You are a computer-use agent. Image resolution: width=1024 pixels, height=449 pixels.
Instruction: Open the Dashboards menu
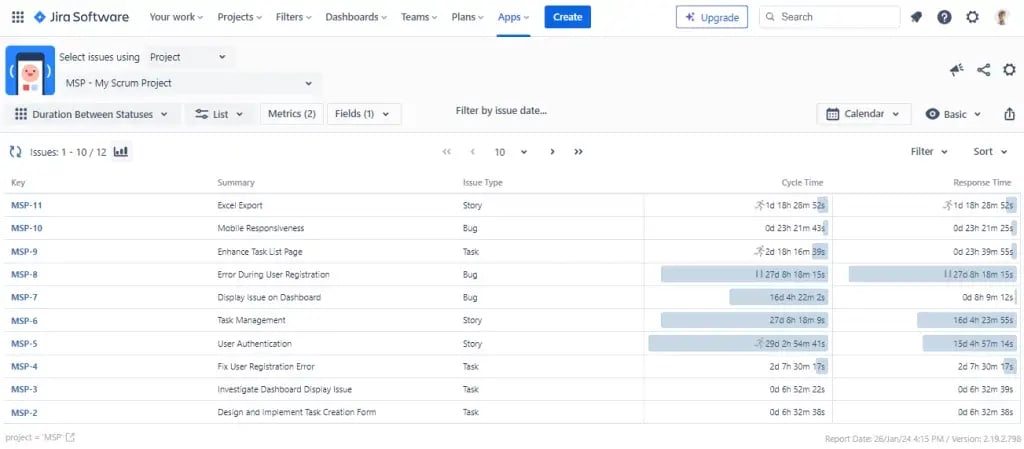(357, 17)
